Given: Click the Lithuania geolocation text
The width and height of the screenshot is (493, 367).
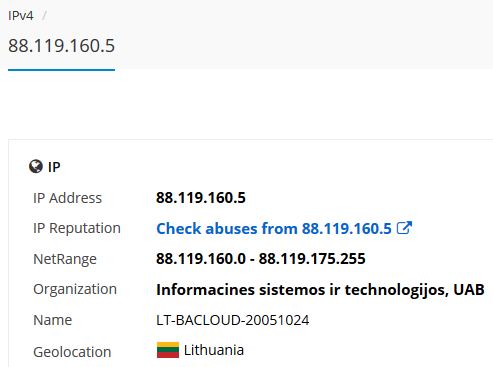Looking at the screenshot, I should (214, 350).
